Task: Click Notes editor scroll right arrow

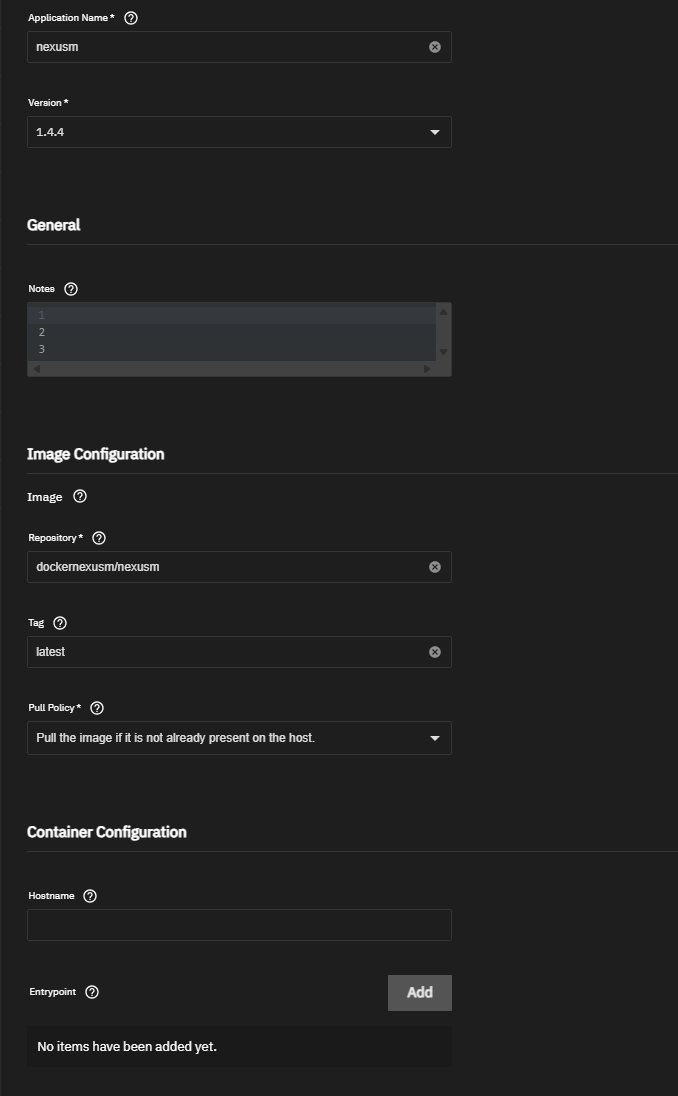Action: pyautogui.click(x=427, y=369)
